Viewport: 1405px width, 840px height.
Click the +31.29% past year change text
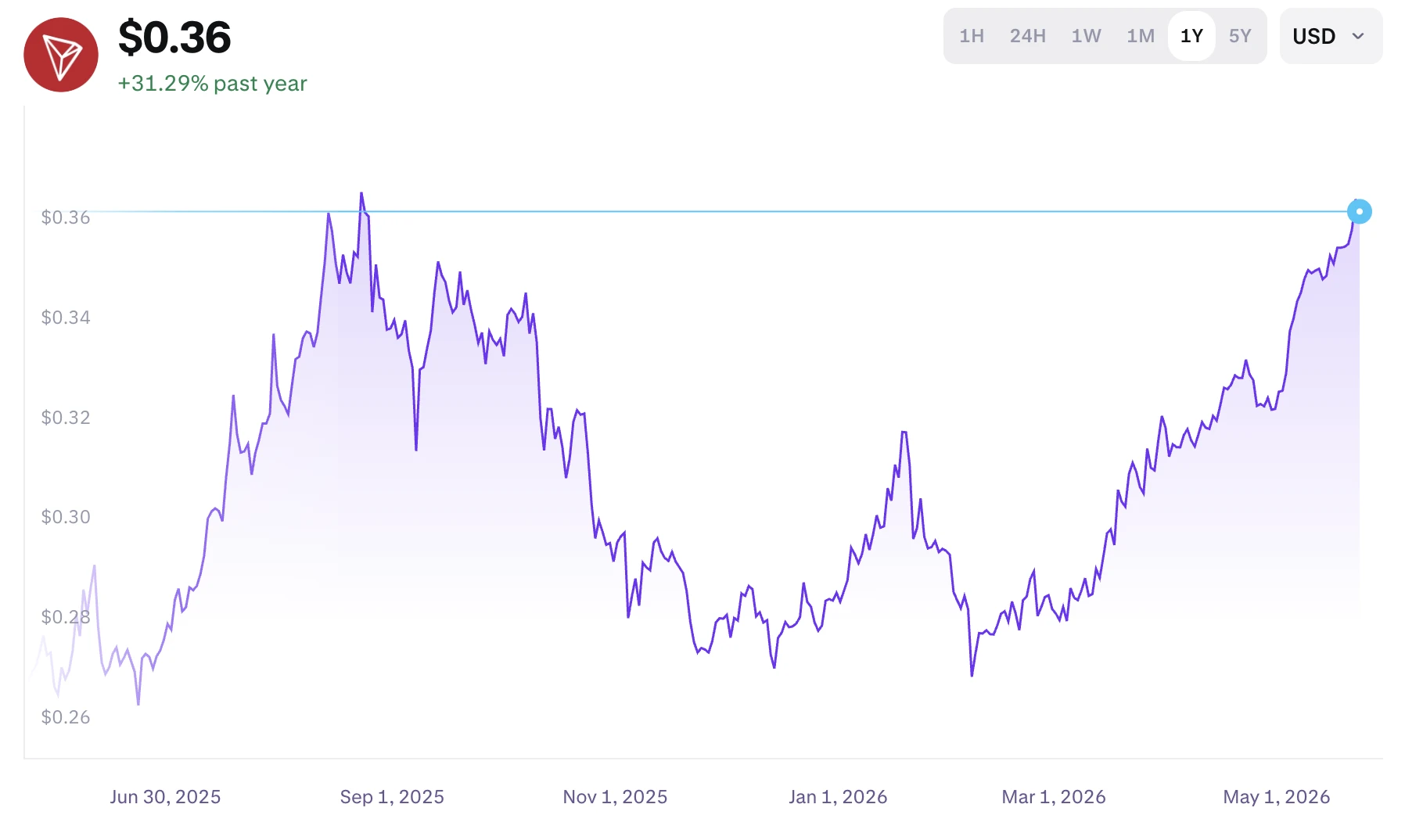pos(212,84)
